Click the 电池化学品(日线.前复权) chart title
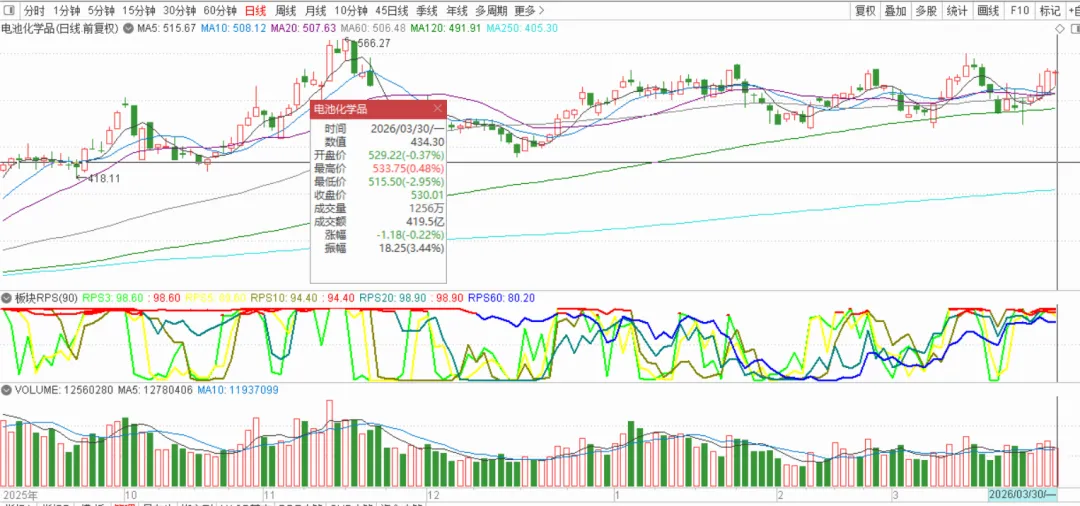1080x506 pixels. (x=60, y=28)
